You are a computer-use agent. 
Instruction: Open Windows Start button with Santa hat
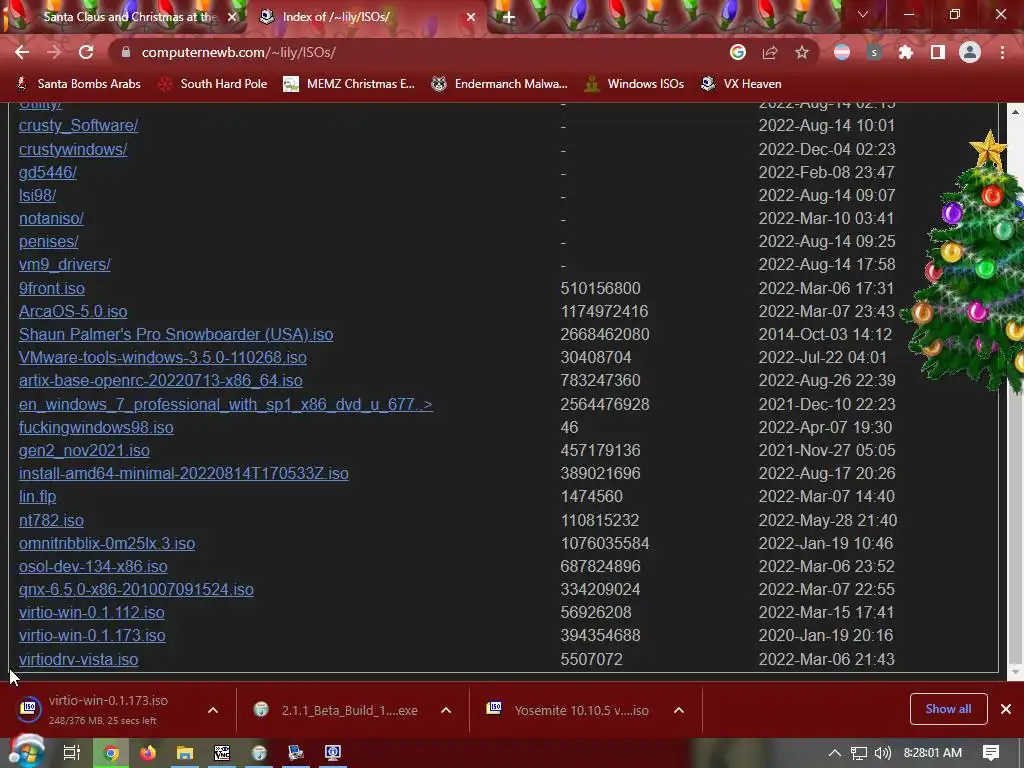(x=26, y=752)
